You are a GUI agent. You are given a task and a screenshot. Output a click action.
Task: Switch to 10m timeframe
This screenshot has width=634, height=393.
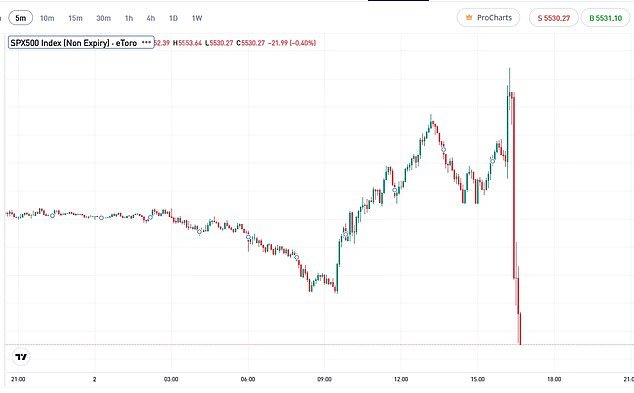point(47,18)
